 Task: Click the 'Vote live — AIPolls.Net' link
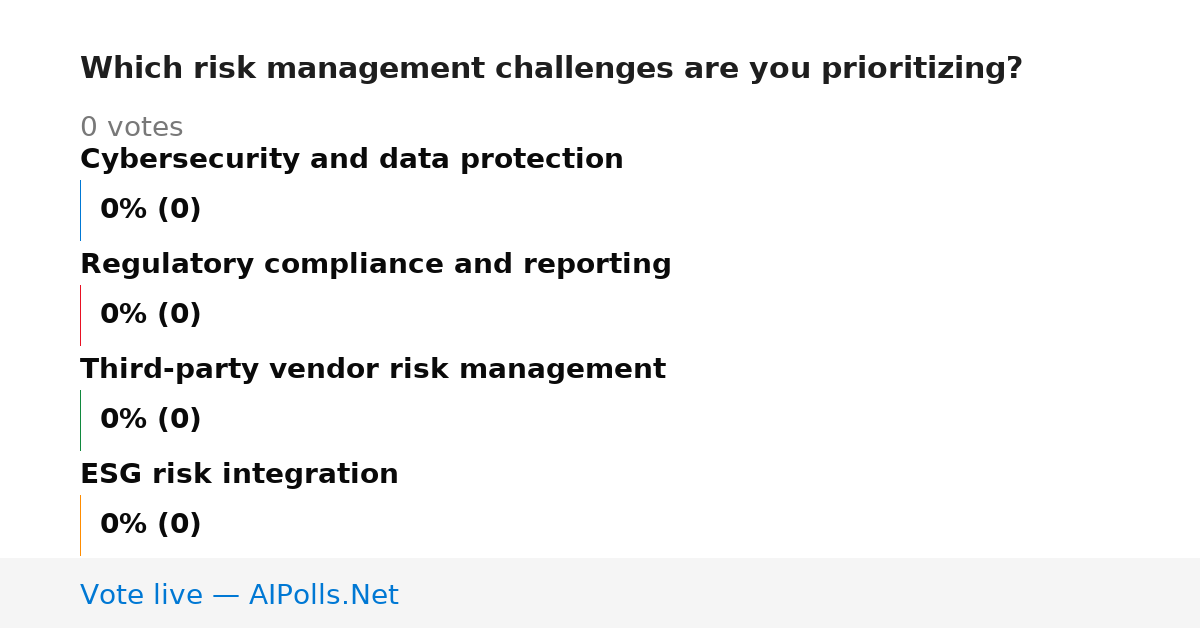point(239,595)
